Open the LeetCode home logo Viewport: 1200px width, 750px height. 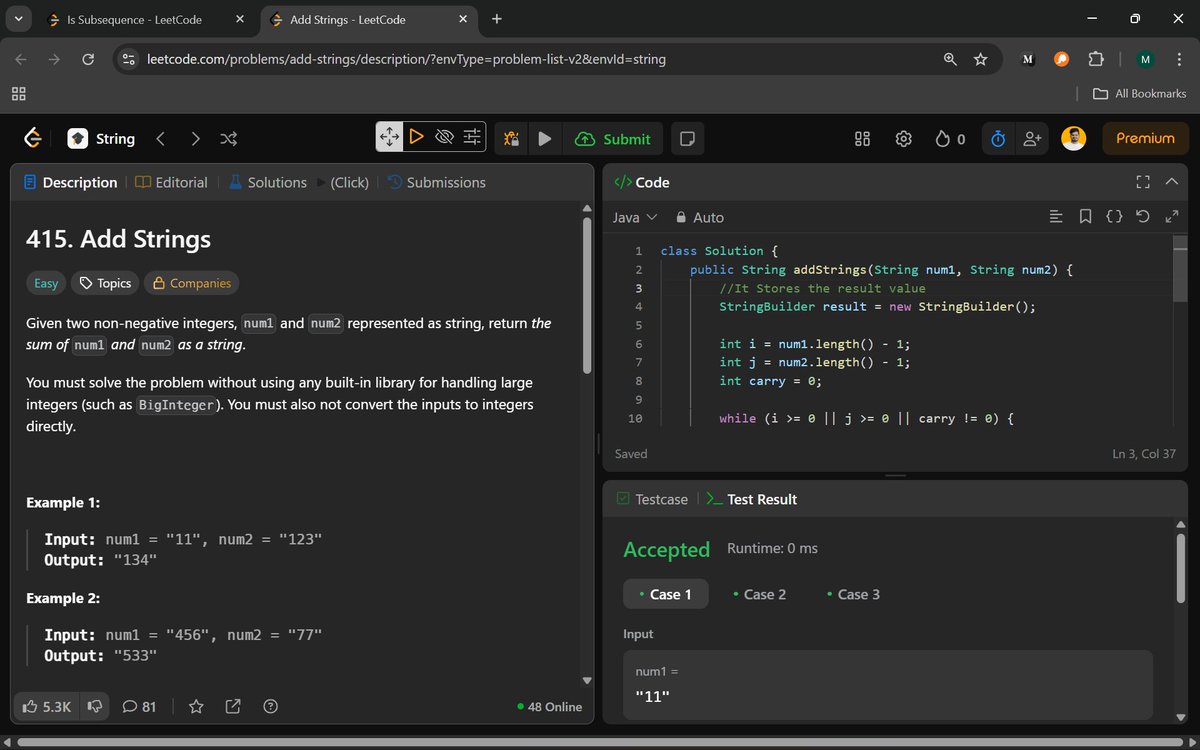(32, 139)
